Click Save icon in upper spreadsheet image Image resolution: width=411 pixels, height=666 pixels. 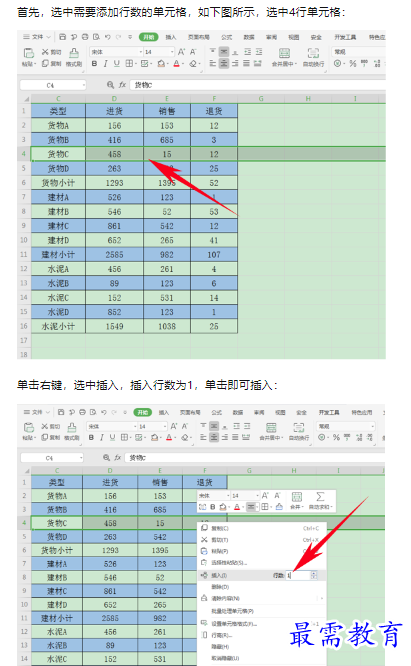[62, 37]
